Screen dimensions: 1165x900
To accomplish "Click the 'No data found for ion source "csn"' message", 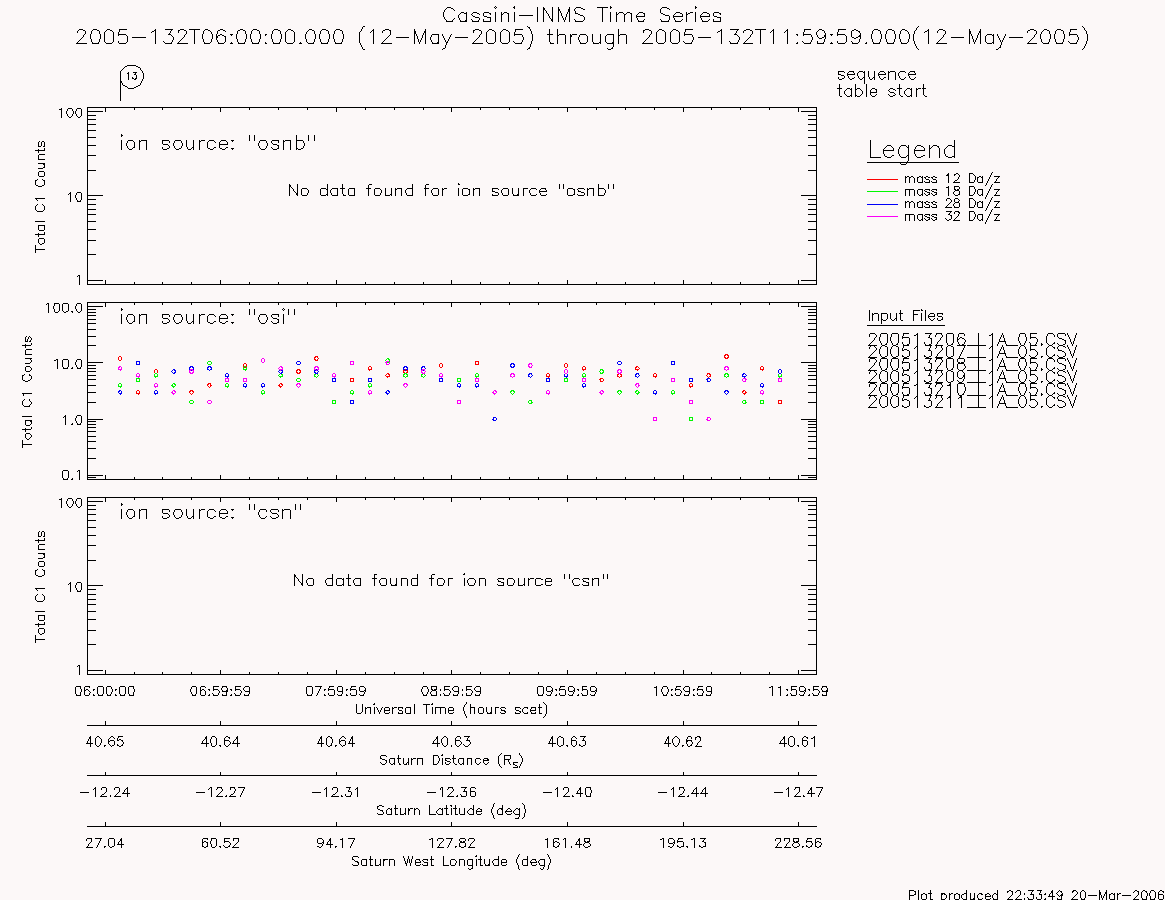I will (x=451, y=580).
